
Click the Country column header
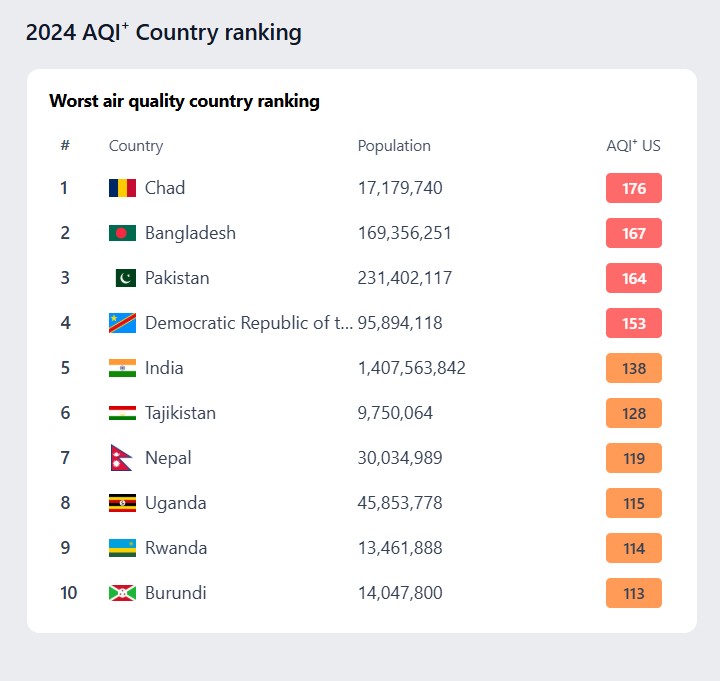pos(136,146)
